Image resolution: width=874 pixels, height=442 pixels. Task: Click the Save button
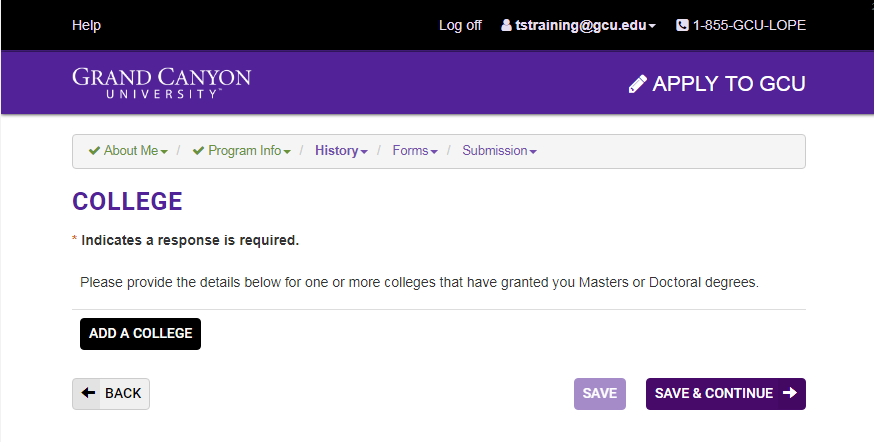pyautogui.click(x=600, y=394)
